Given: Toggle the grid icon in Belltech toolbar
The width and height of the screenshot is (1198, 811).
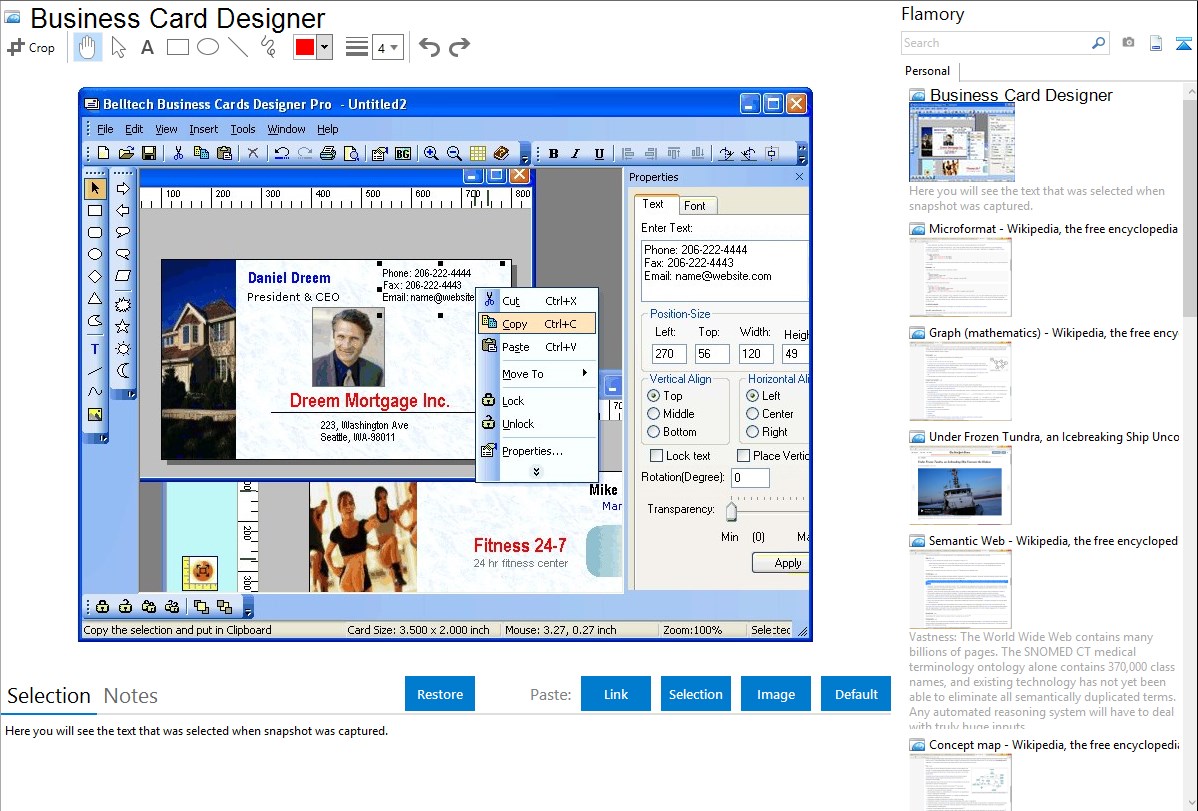Looking at the screenshot, I should coord(478,154).
